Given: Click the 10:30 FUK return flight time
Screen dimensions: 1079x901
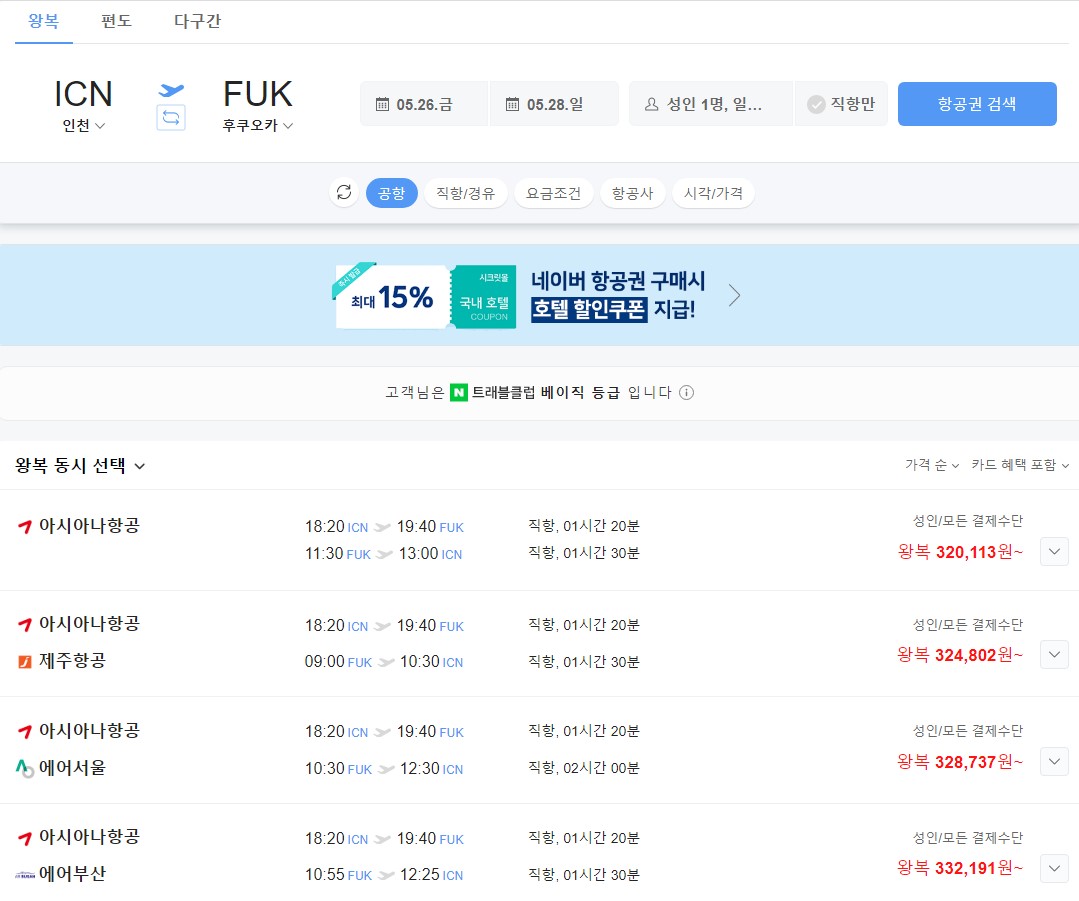Looking at the screenshot, I should click(x=338, y=768).
